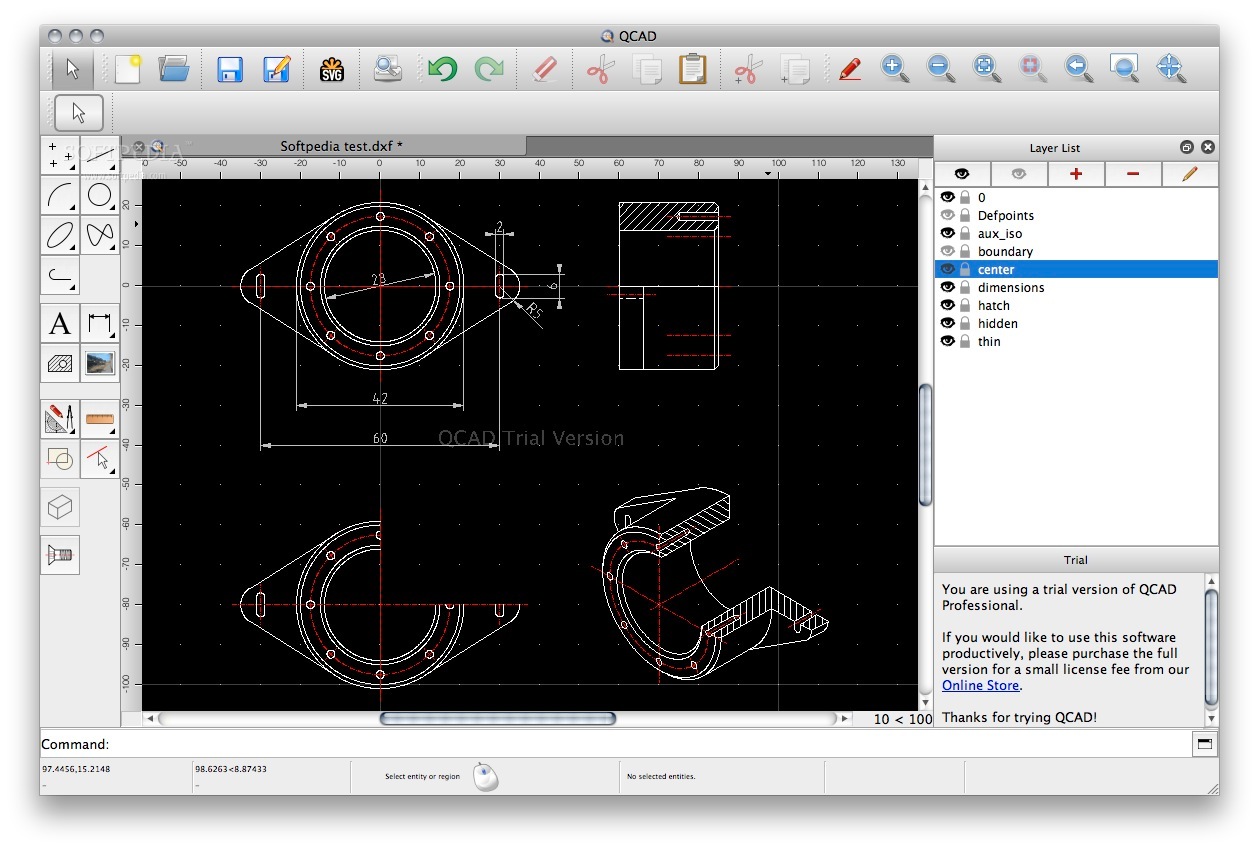Expand the Line tool flyout menu
This screenshot has height=850, width=1259.
[x=100, y=156]
